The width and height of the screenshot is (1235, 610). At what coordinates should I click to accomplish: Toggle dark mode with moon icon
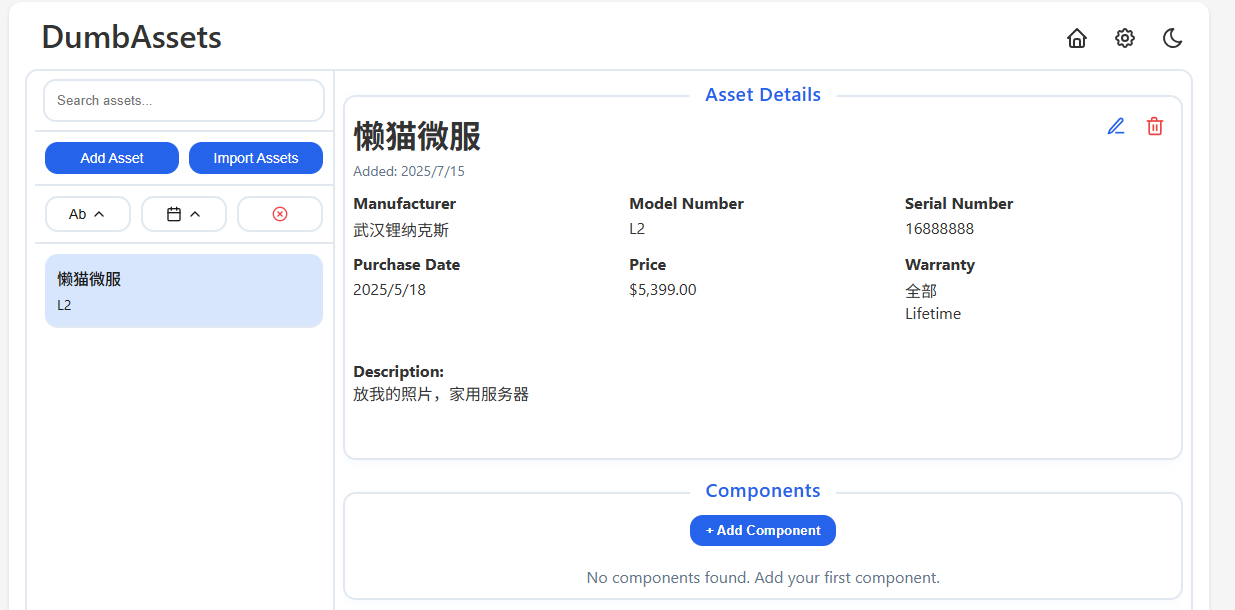1173,38
